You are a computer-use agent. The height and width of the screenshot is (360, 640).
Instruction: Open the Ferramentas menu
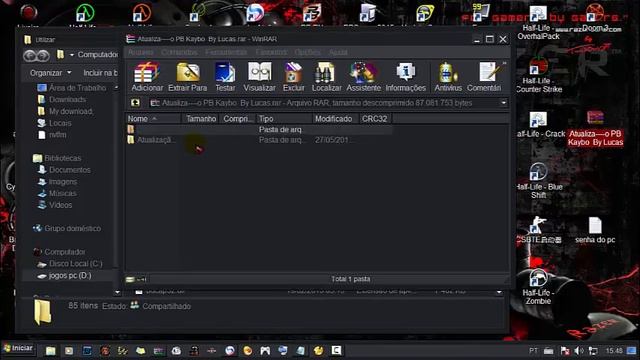pyautogui.click(x=226, y=52)
